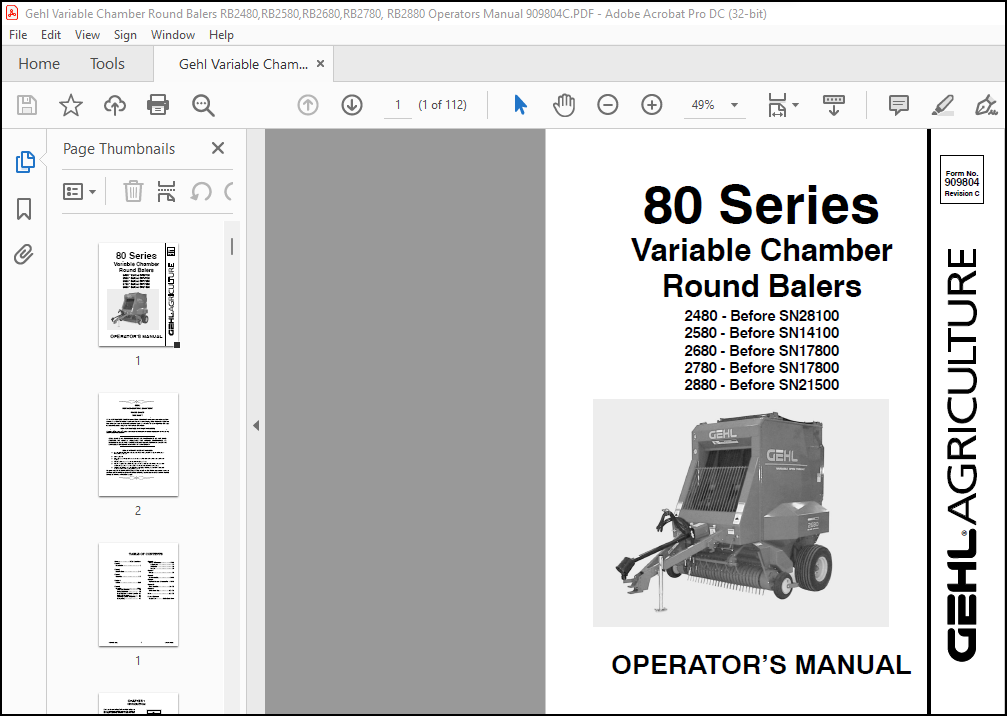
Task: Click the '80 Series' title text
Action: (x=760, y=205)
